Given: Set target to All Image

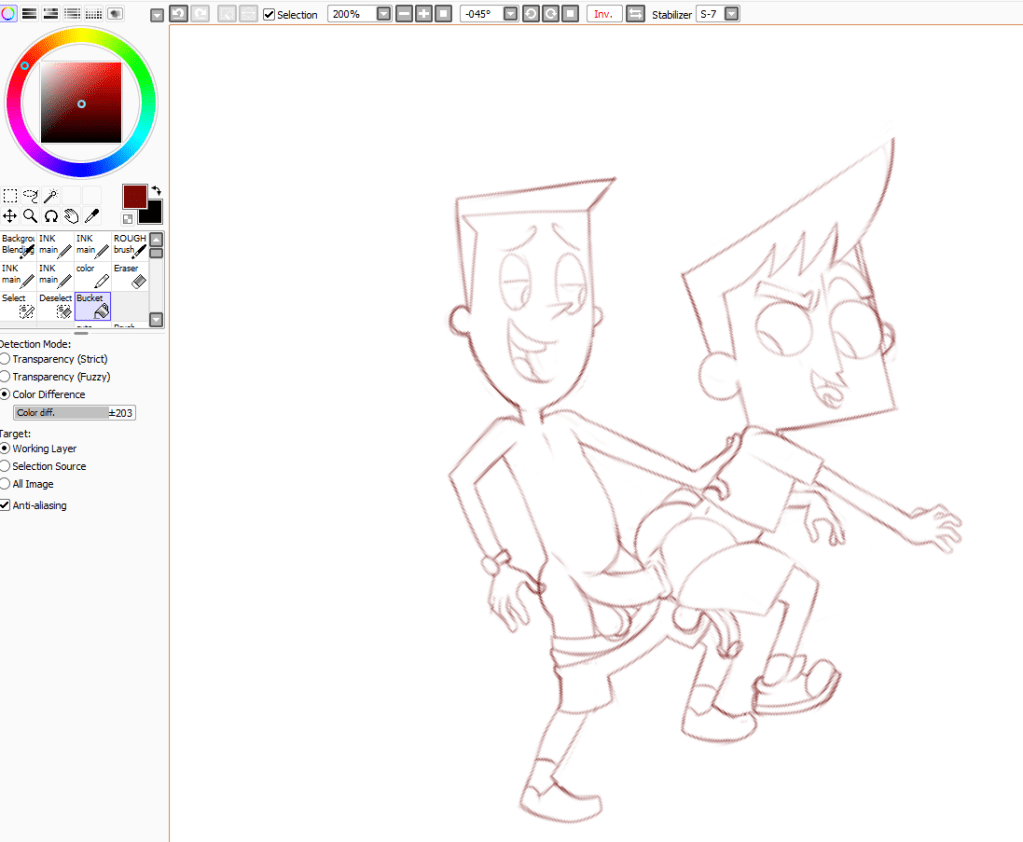Looking at the screenshot, I should 5,484.
